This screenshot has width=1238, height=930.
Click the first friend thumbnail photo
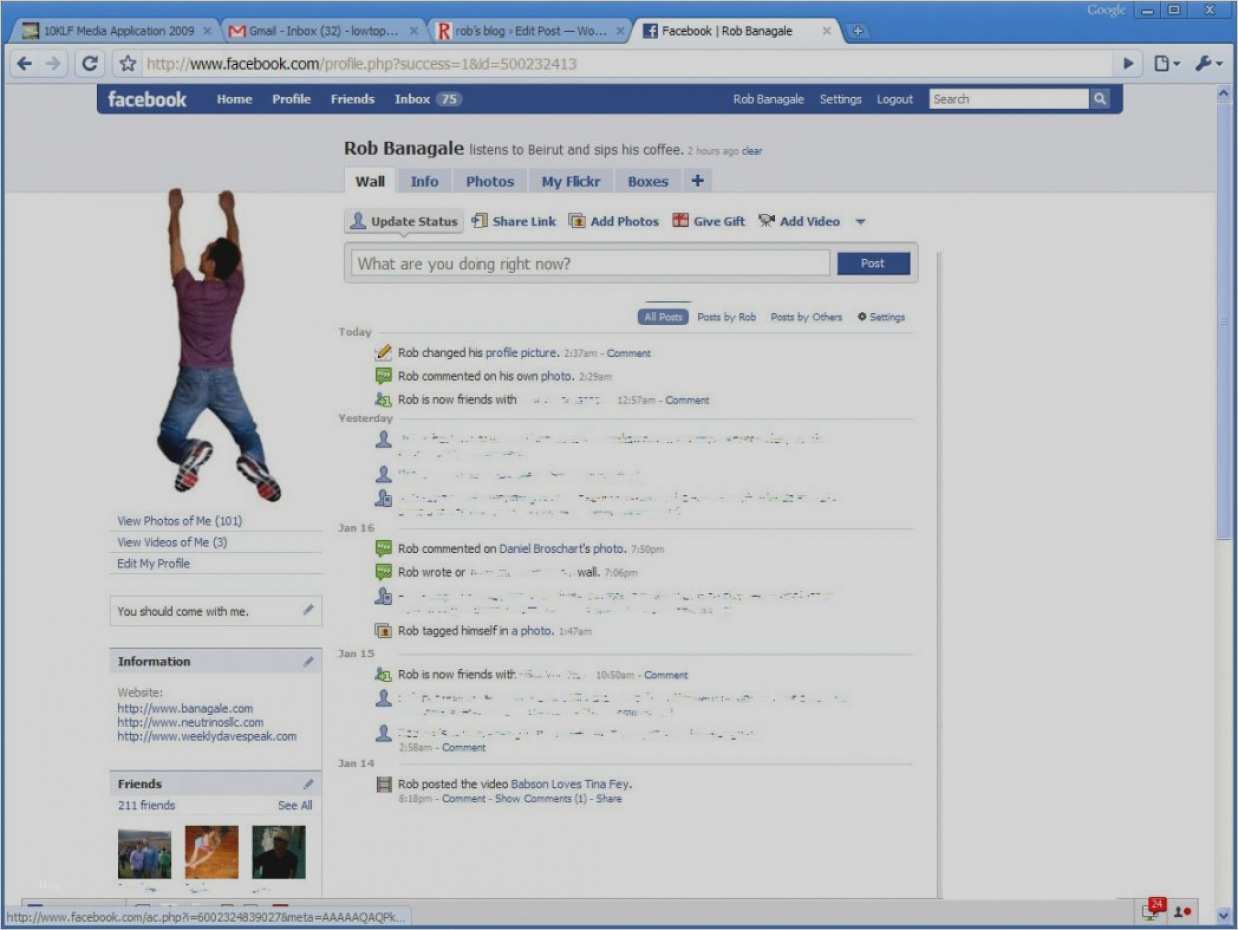[144, 852]
